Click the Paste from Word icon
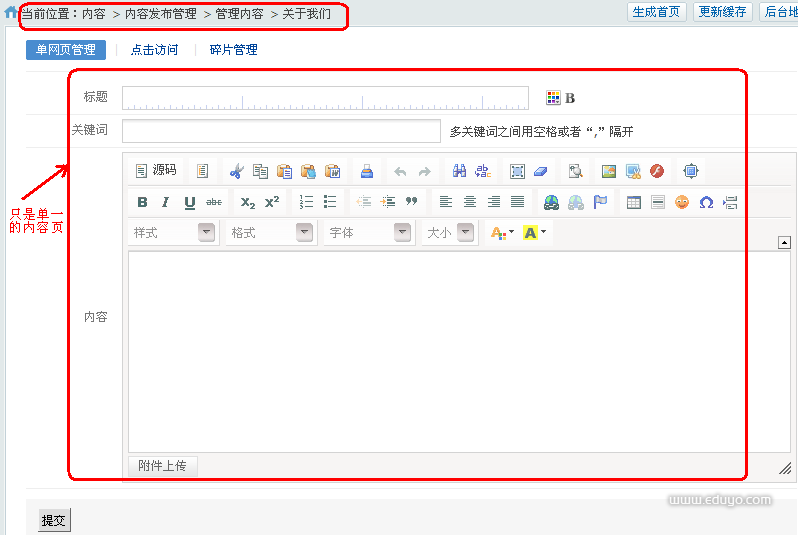798x535 pixels. [x=332, y=171]
